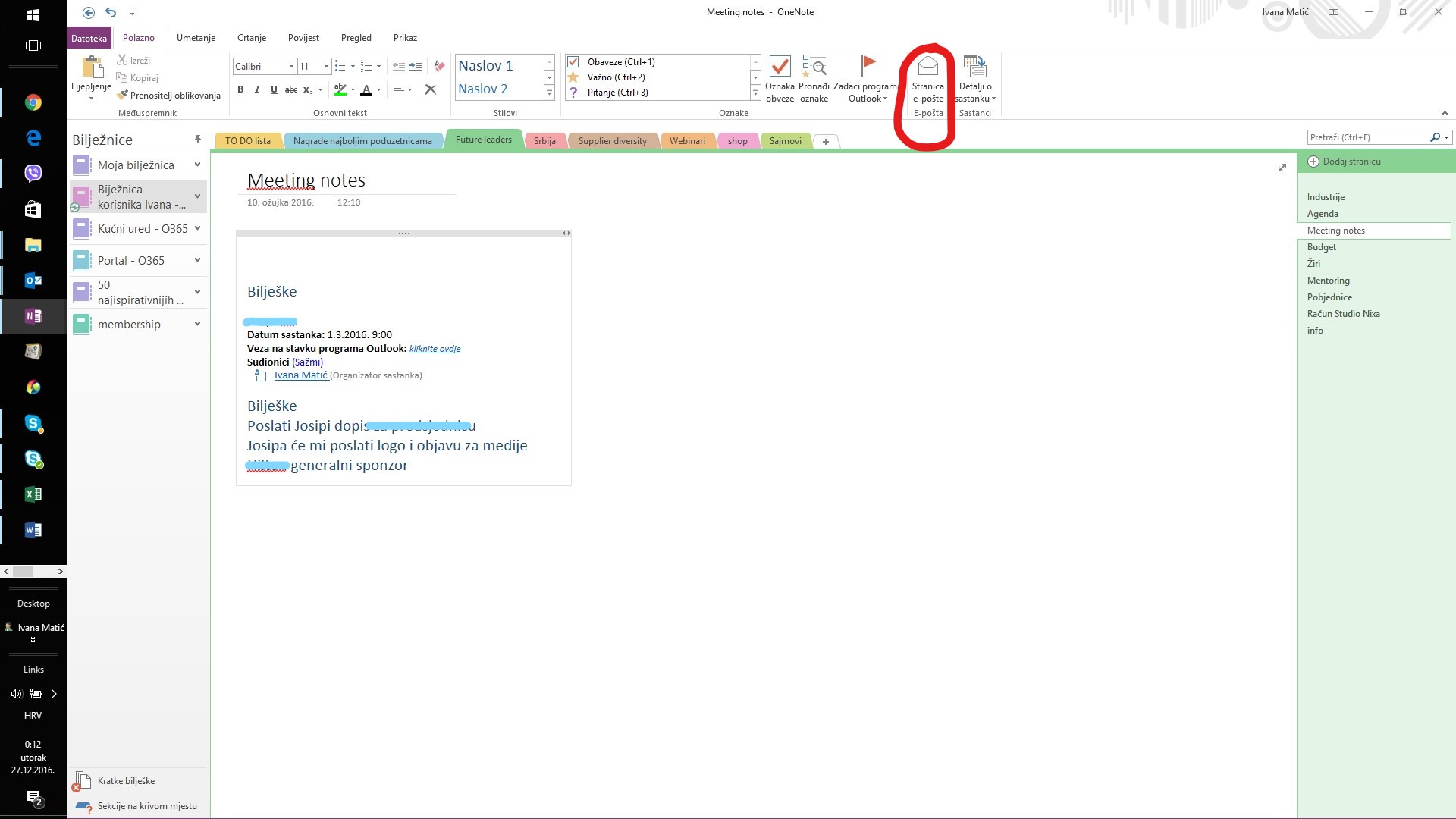Collapse the ribbon with caret arrow
Viewport: 1456px width, 819px height.
click(1445, 113)
